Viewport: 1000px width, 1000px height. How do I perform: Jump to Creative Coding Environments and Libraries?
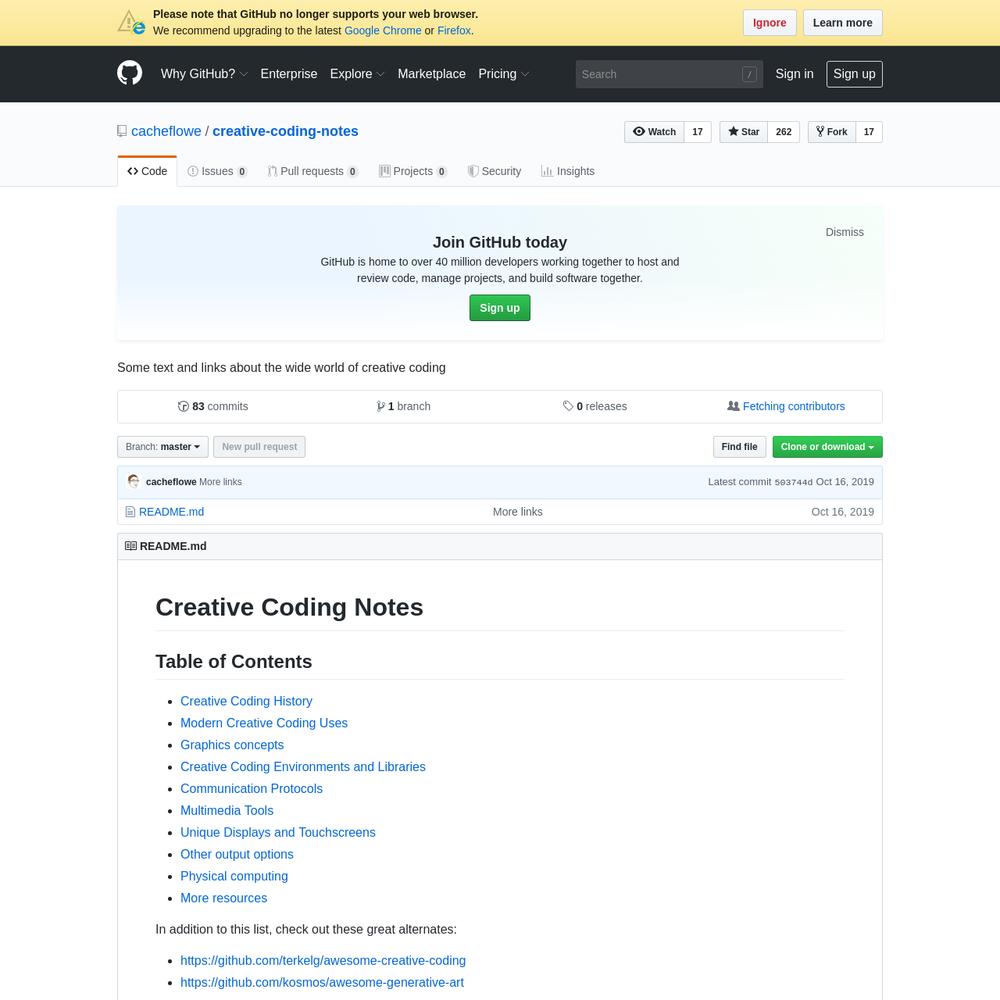point(303,767)
